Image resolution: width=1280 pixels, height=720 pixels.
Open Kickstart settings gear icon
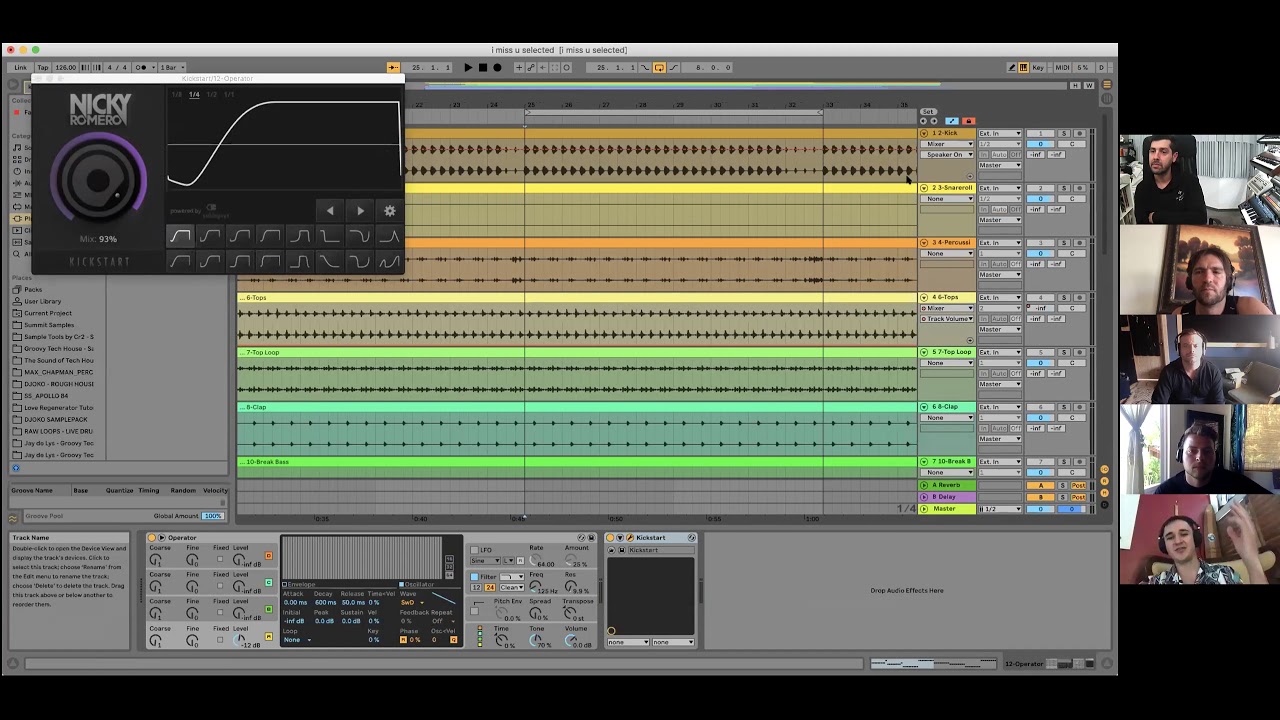(390, 211)
